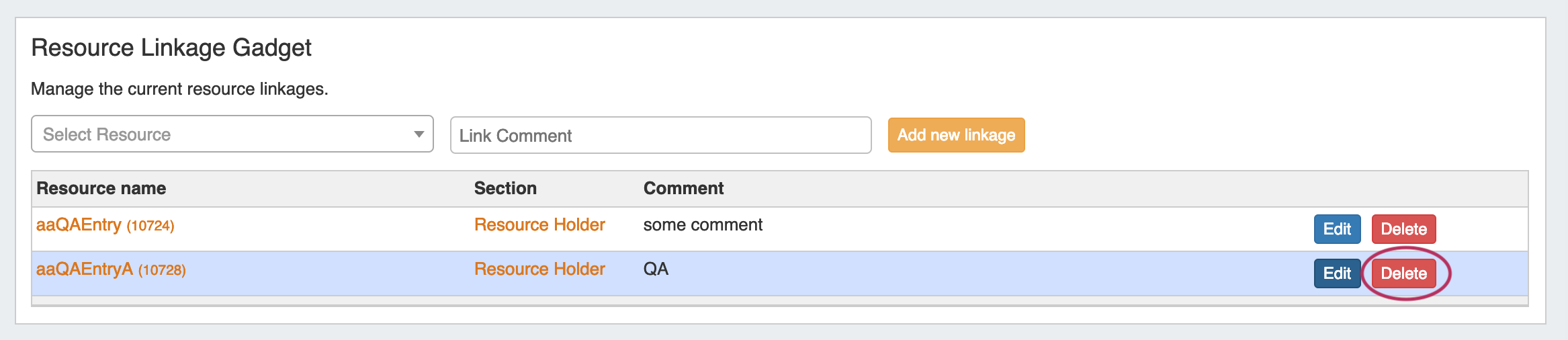Click the QA comment cell

point(656,269)
